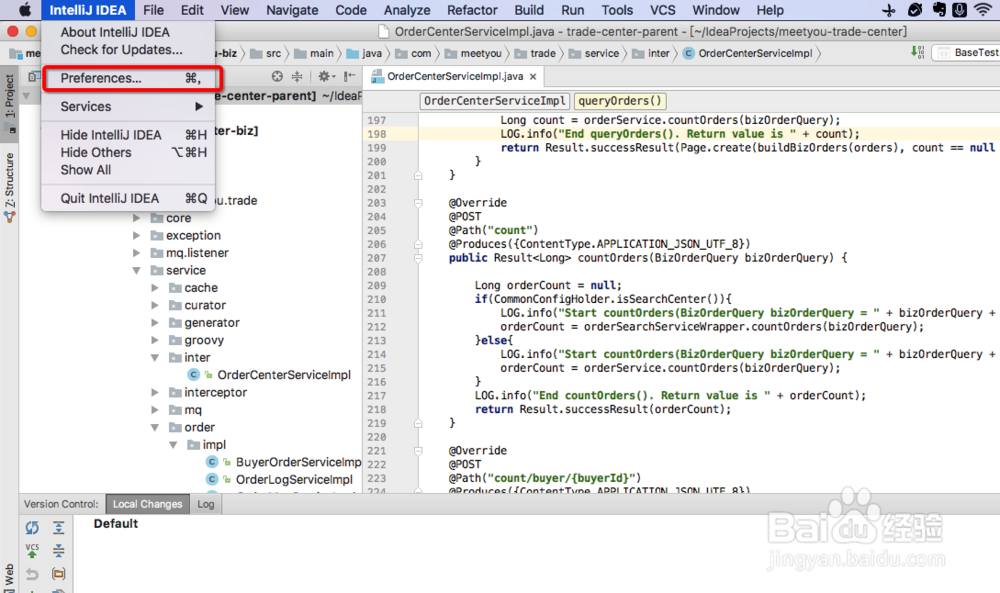
Task: Click the refresh VCS changes icon
Action: [x=32, y=528]
